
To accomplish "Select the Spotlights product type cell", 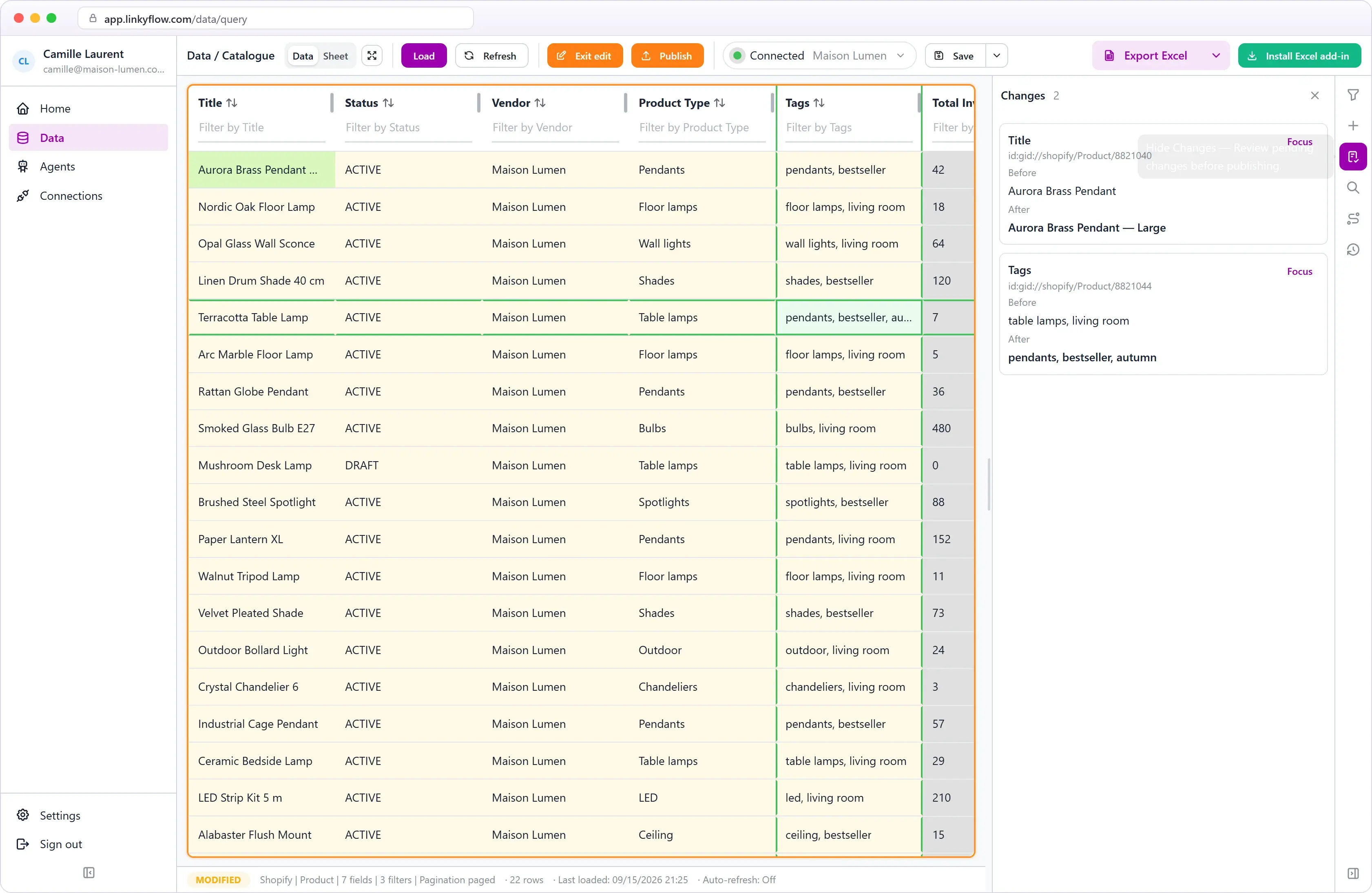I will (x=702, y=502).
